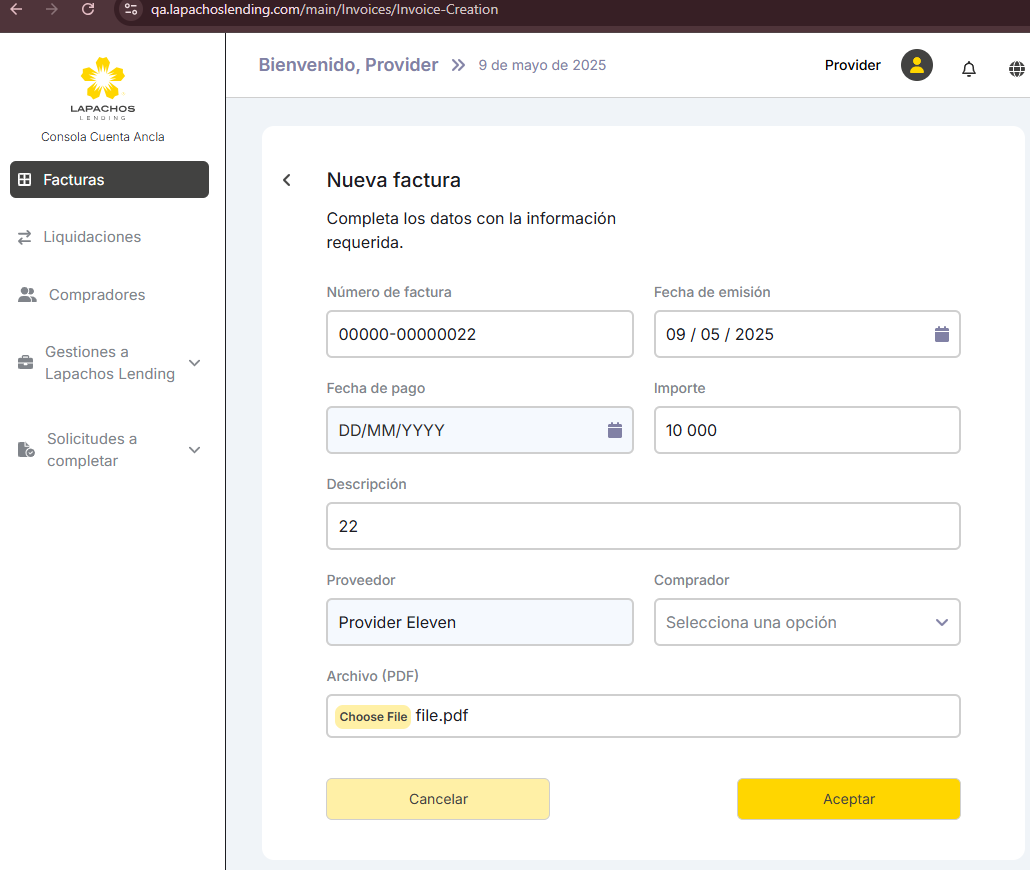Click the Choose File button
Screen dimensions: 1030x870
tap(373, 717)
